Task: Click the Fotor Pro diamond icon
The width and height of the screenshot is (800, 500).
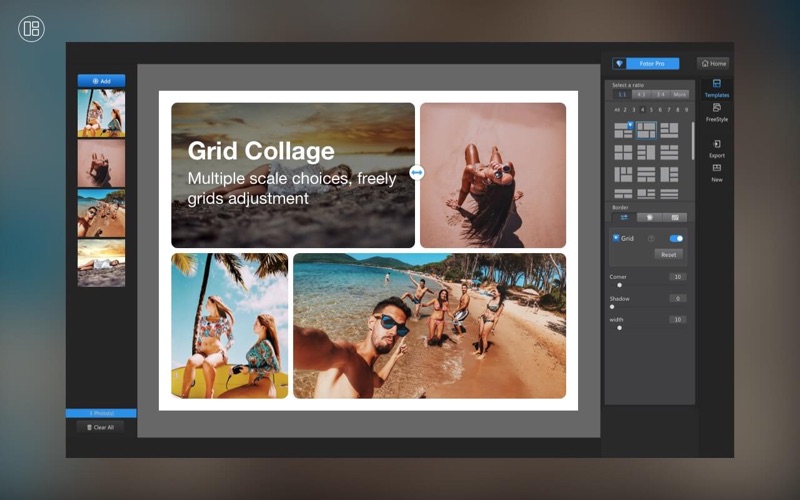Action: (x=619, y=64)
